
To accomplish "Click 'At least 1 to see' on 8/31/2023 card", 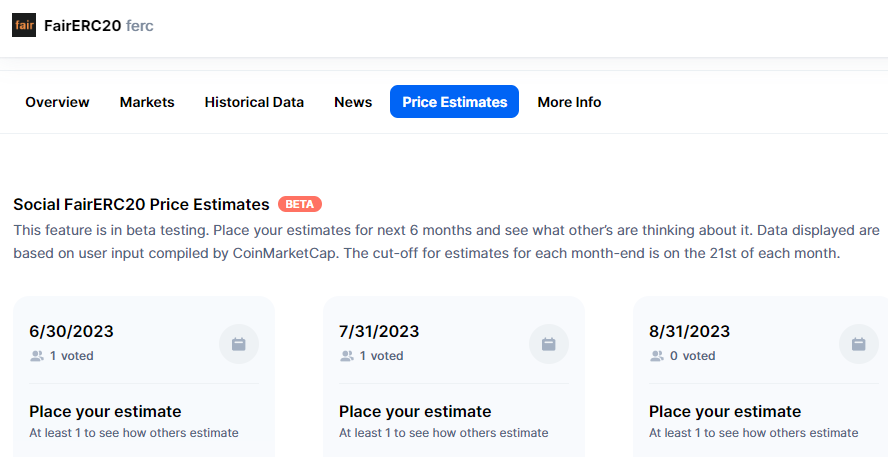I will pyautogui.click(x=753, y=433).
